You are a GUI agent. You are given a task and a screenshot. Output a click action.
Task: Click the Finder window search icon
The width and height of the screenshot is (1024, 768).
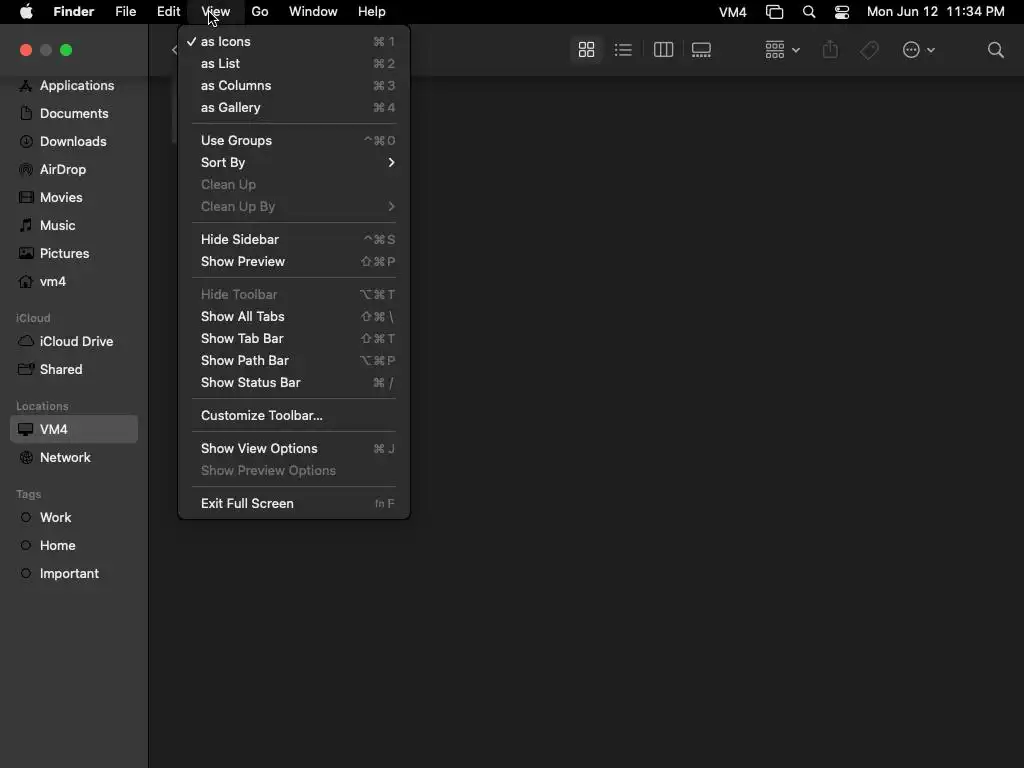995,50
